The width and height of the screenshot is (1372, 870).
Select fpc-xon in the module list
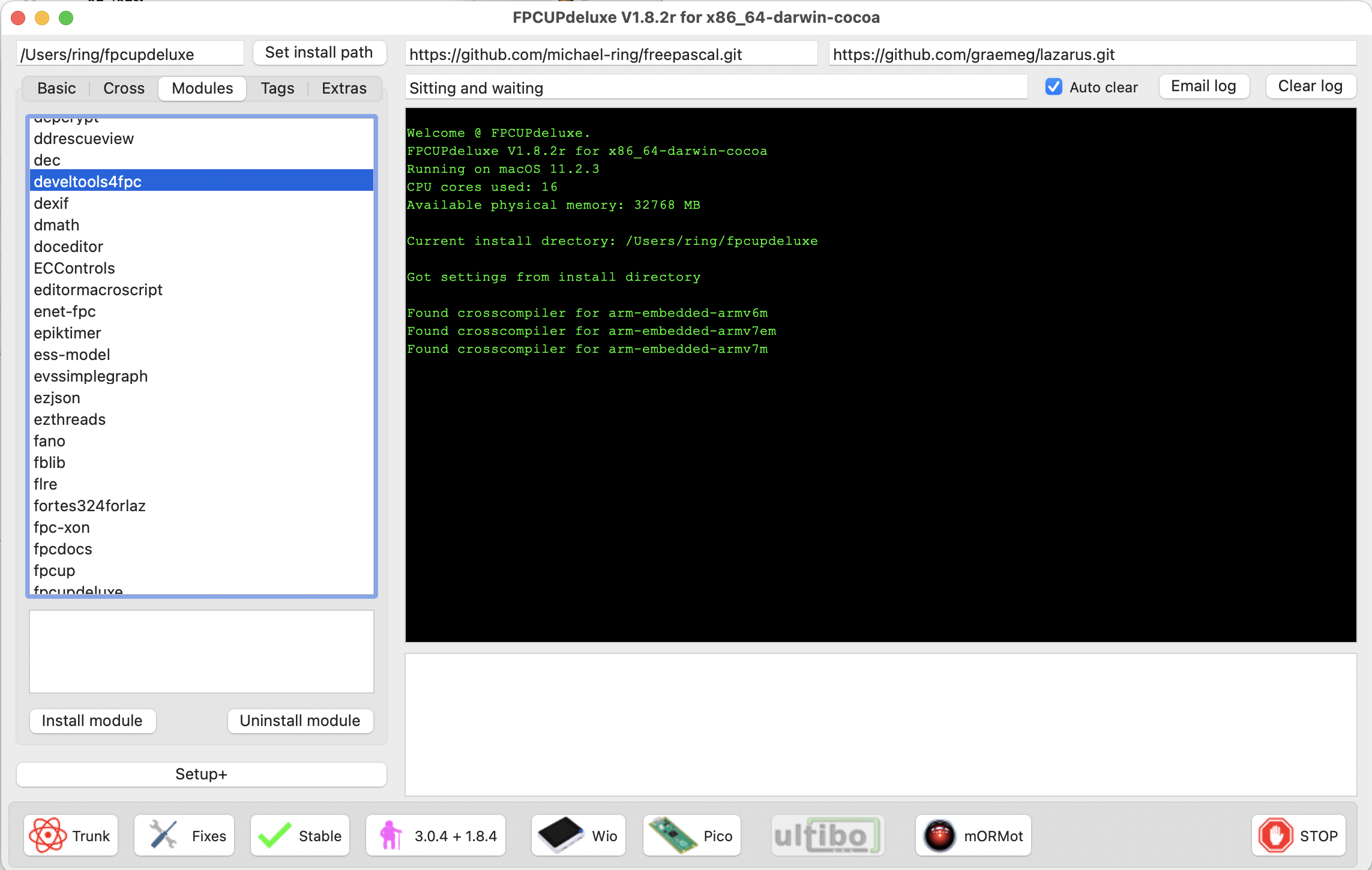[x=202, y=527]
